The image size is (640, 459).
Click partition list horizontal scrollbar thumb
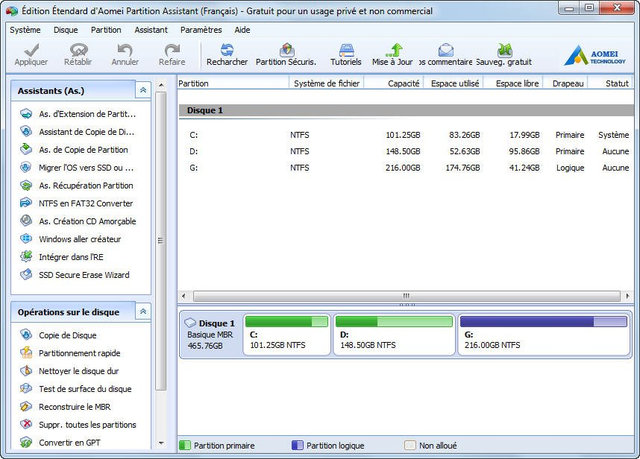click(x=407, y=296)
